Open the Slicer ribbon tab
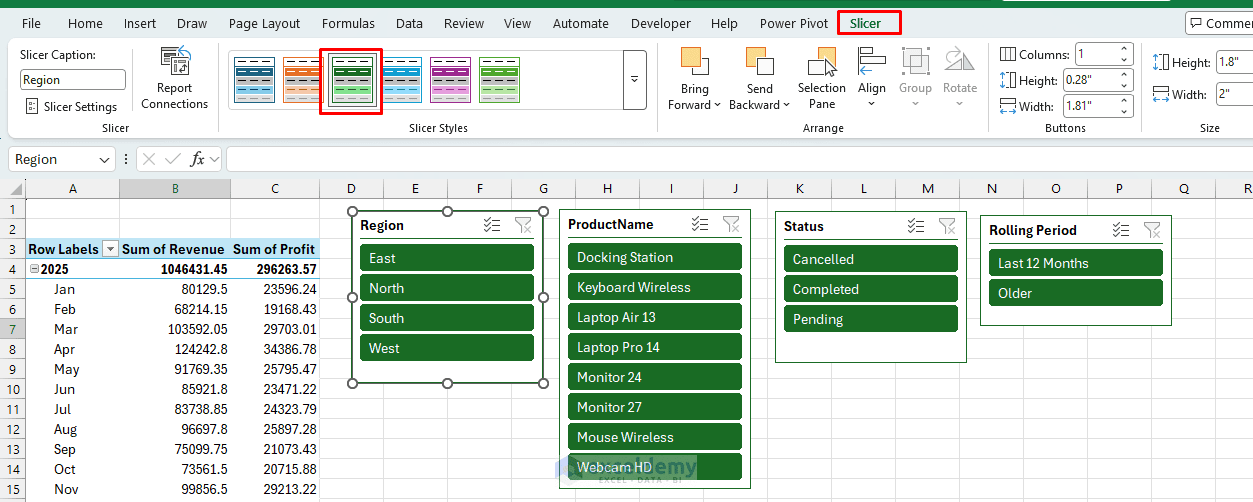 point(866,23)
